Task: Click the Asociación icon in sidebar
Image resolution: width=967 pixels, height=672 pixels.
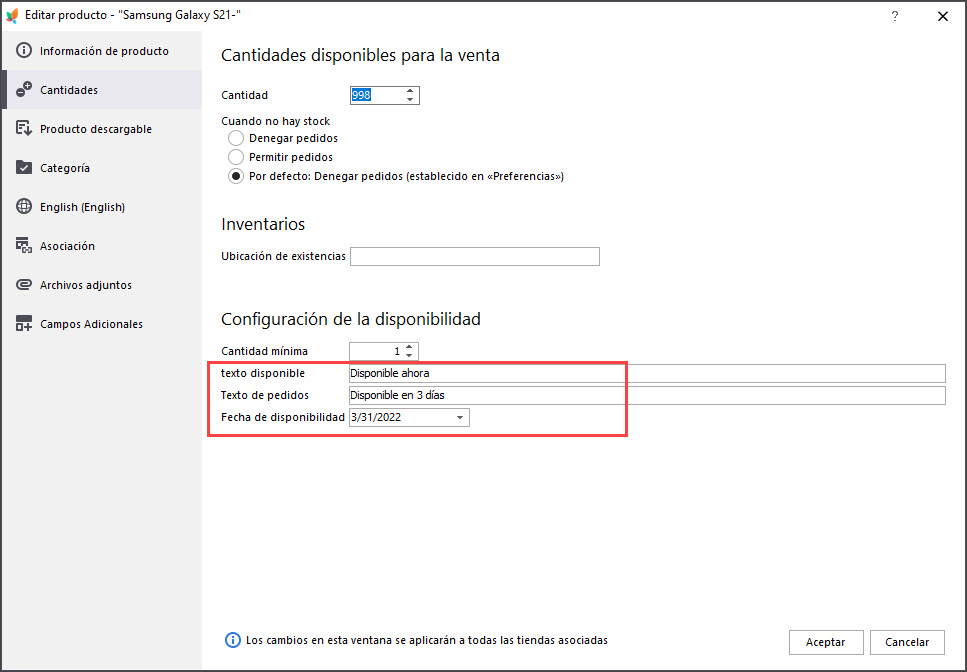Action: pos(23,245)
